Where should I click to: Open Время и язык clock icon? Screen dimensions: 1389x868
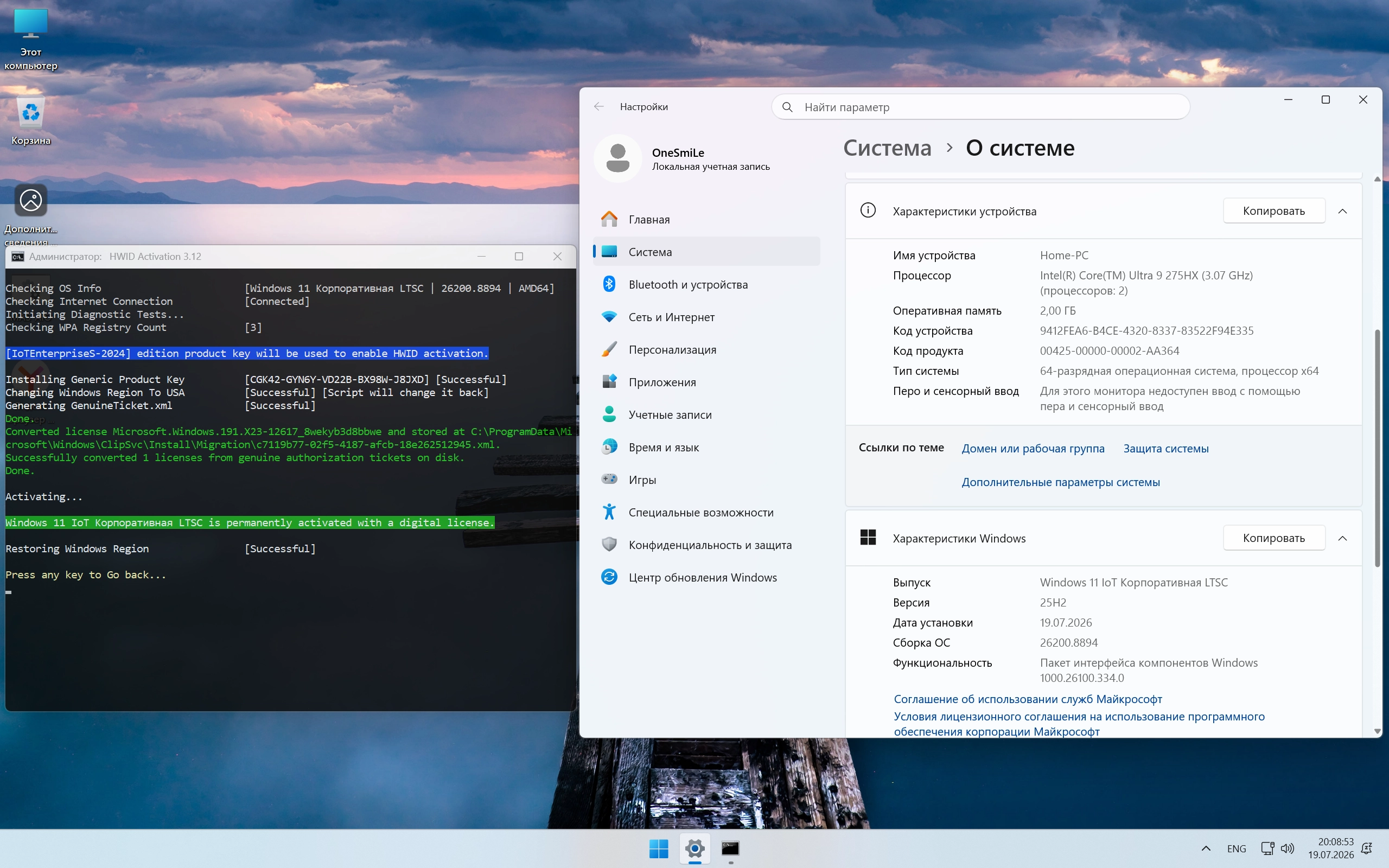click(609, 447)
